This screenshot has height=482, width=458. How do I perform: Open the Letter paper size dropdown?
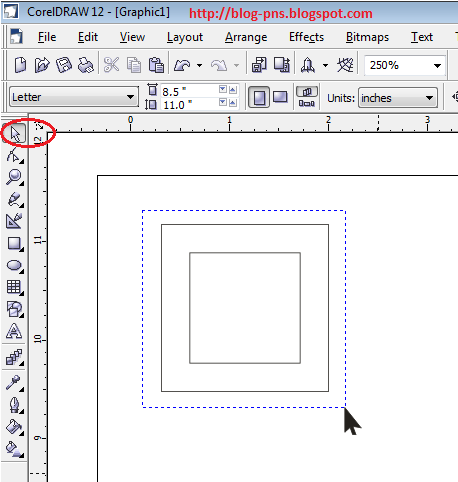pos(74,97)
